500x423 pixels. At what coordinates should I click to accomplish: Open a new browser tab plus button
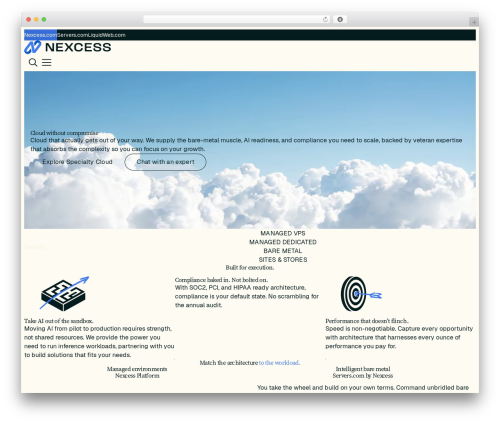(x=474, y=22)
